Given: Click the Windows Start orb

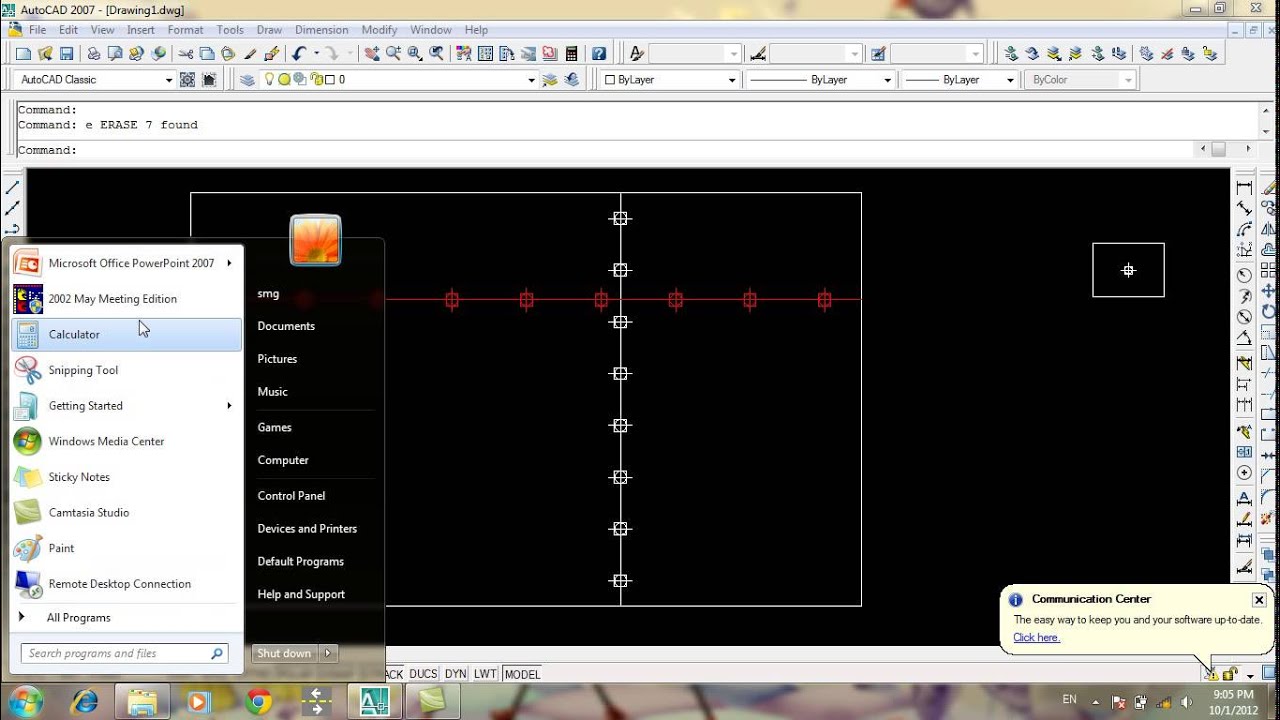Looking at the screenshot, I should [24, 700].
